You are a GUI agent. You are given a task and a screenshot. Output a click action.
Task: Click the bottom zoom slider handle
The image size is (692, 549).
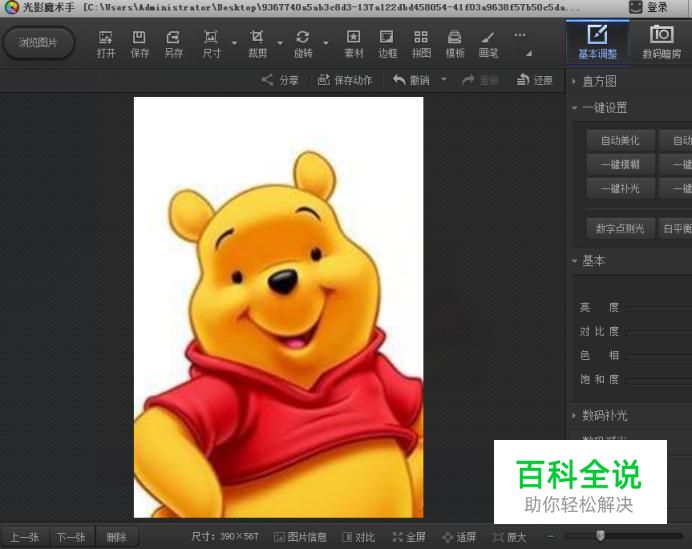click(x=600, y=536)
